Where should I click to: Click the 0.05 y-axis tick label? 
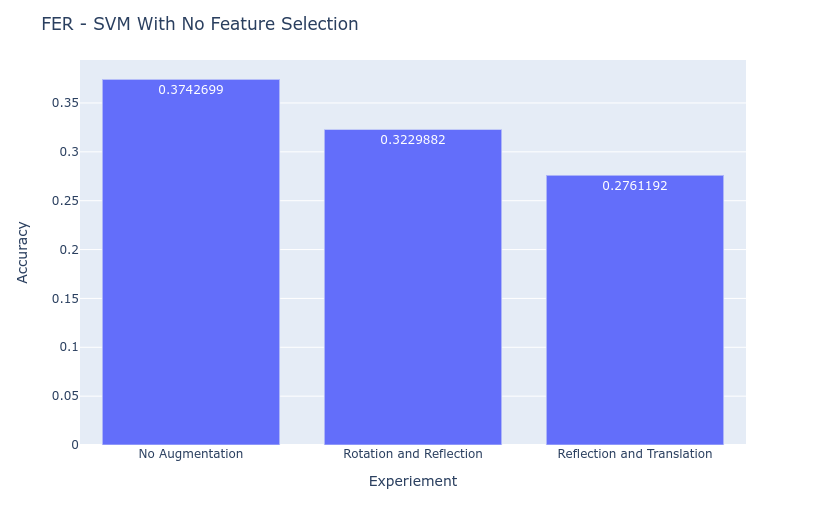(x=65, y=396)
